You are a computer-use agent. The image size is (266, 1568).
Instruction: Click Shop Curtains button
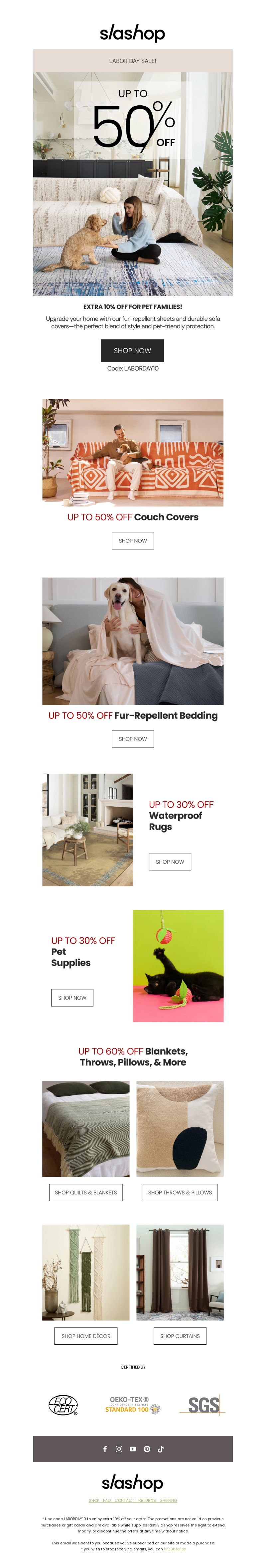click(x=180, y=1336)
